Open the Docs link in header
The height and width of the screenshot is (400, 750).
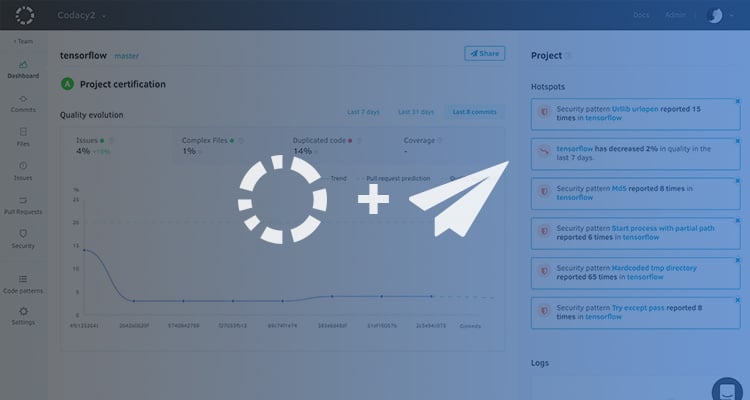[641, 15]
